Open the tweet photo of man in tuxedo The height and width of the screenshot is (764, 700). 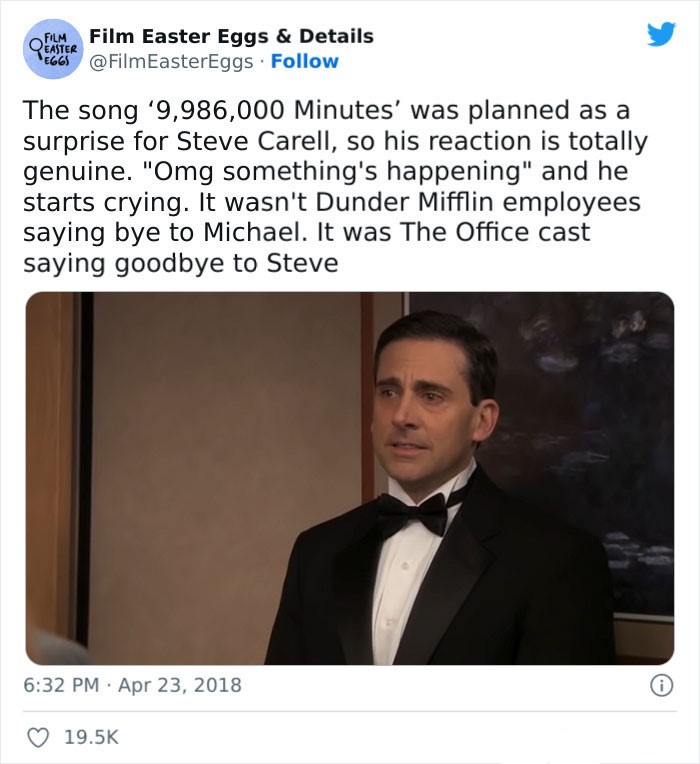pos(350,478)
